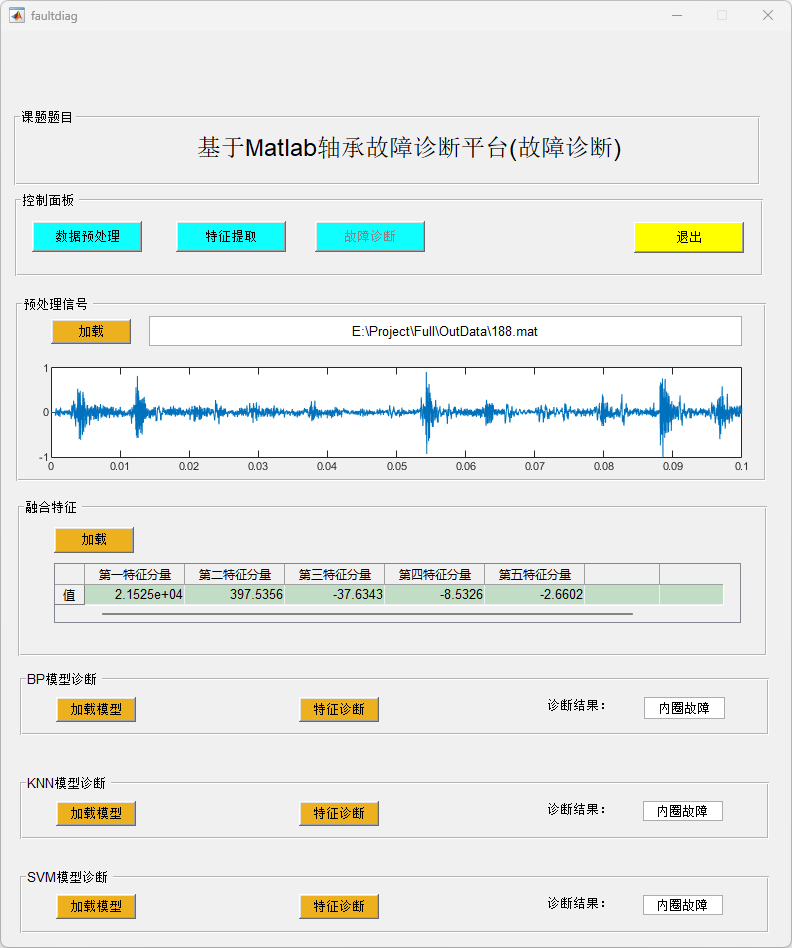Open the 特征提取 feature extraction module
Viewport: 792px width, 948px height.
tap(231, 236)
